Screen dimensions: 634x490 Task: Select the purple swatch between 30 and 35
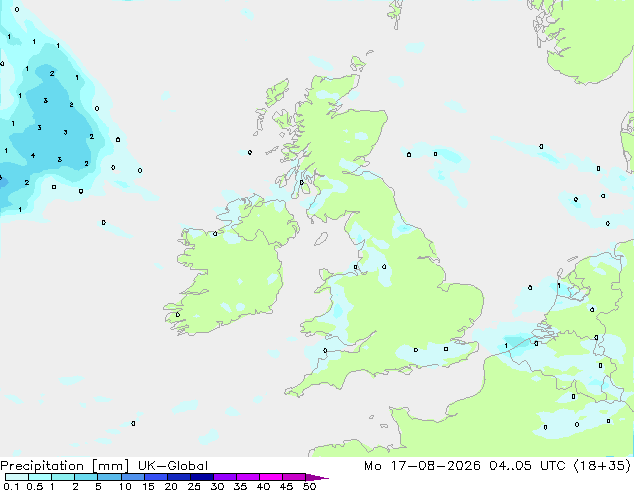pyautogui.click(x=225, y=477)
